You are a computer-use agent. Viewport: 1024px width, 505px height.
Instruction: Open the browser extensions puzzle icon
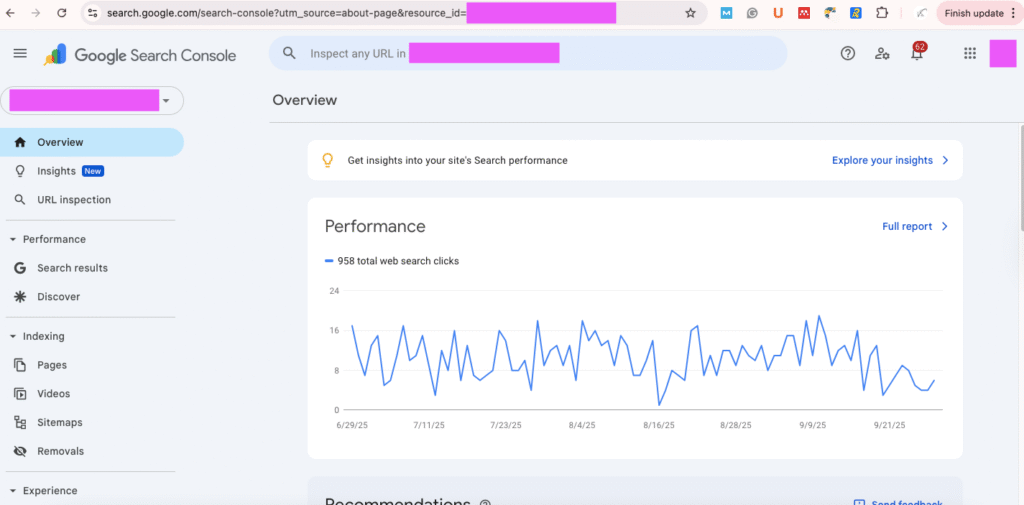point(882,13)
